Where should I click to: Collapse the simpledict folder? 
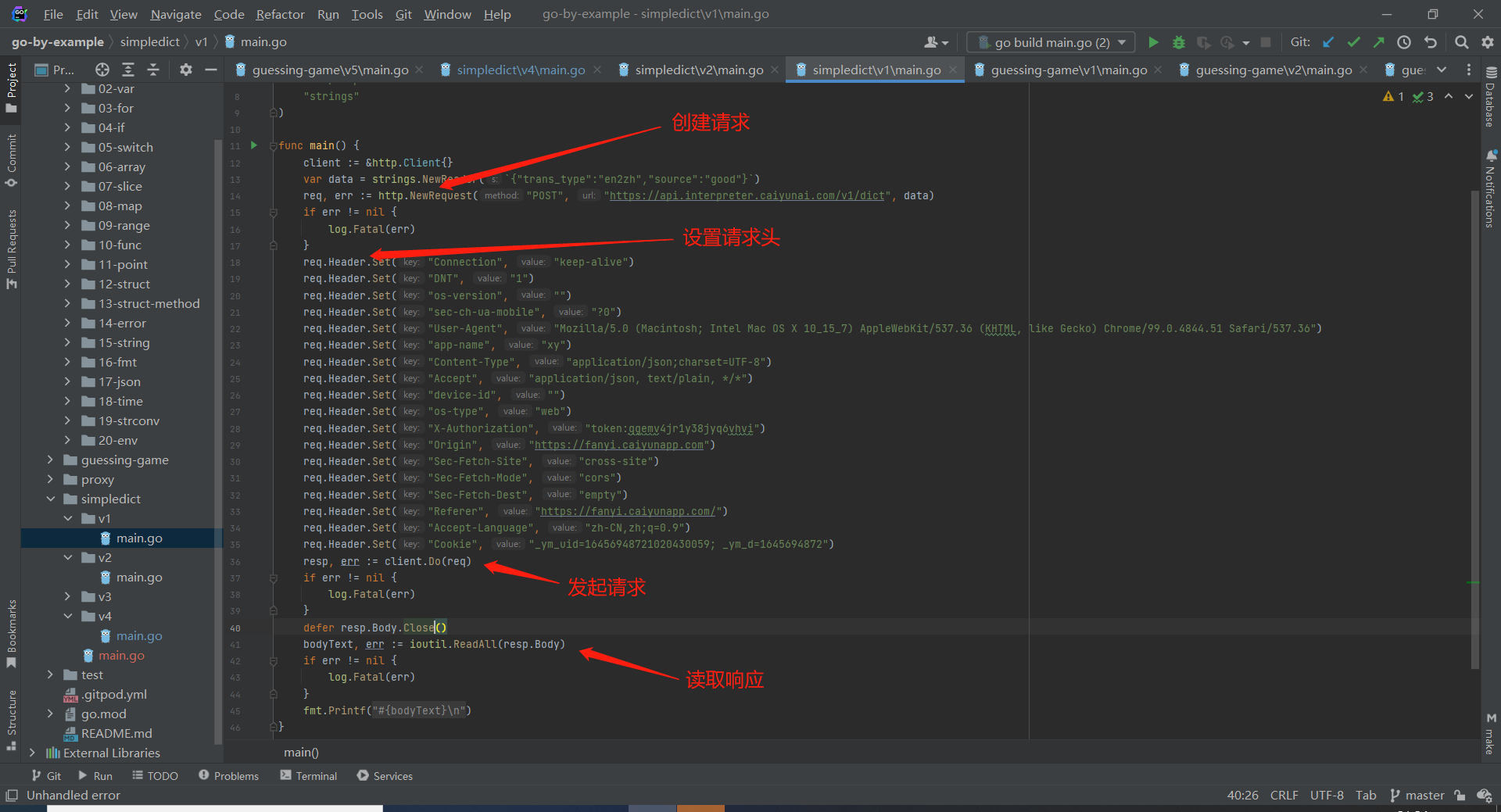click(x=51, y=499)
